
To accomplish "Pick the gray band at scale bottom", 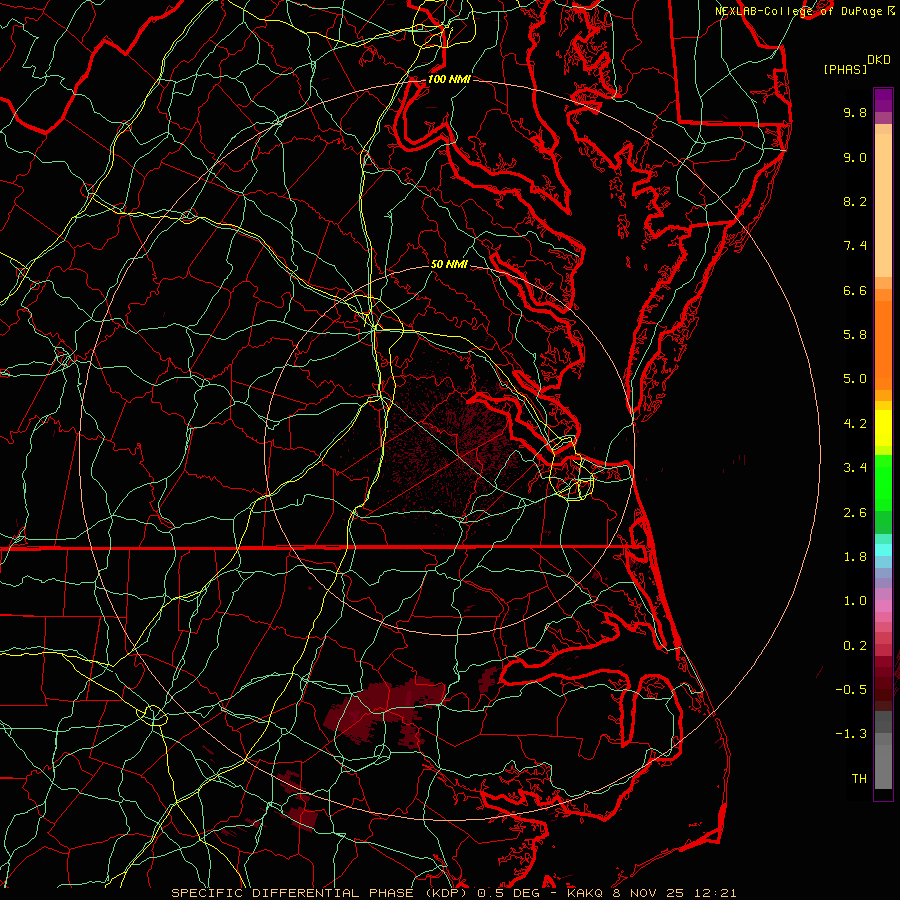I will coord(883,749).
